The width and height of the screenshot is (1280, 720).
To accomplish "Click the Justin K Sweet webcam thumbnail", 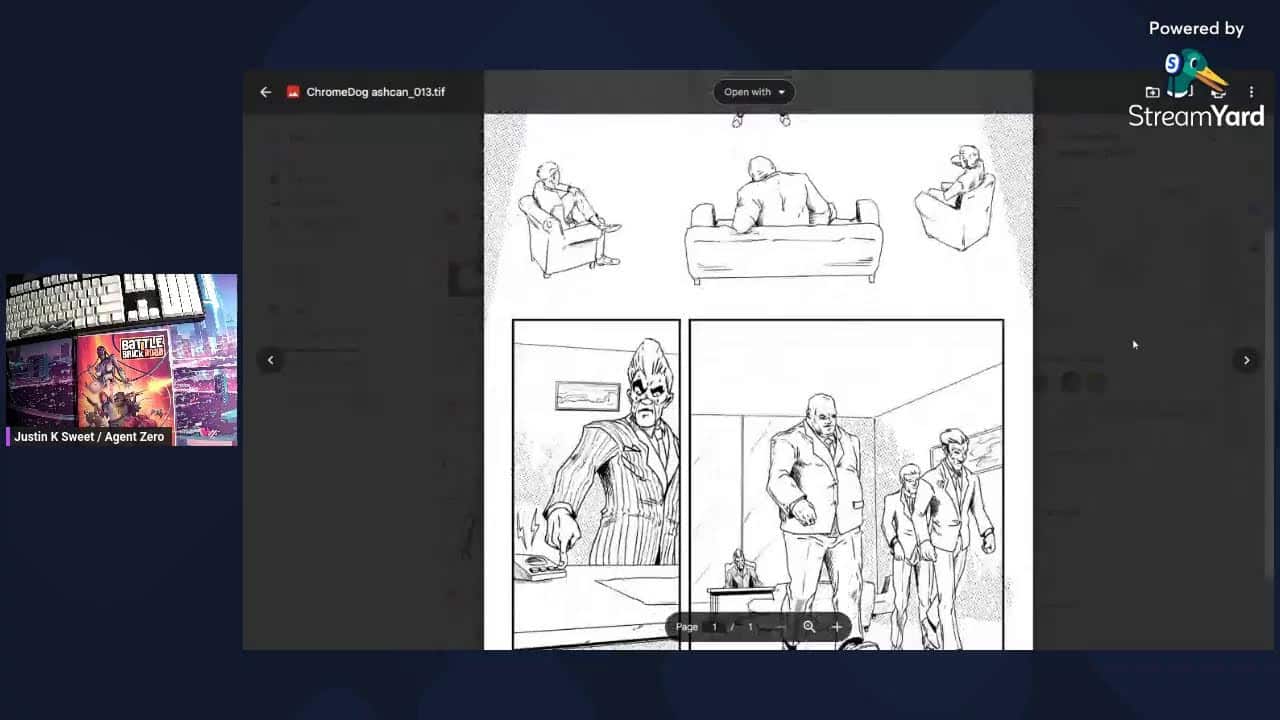I will 121,350.
